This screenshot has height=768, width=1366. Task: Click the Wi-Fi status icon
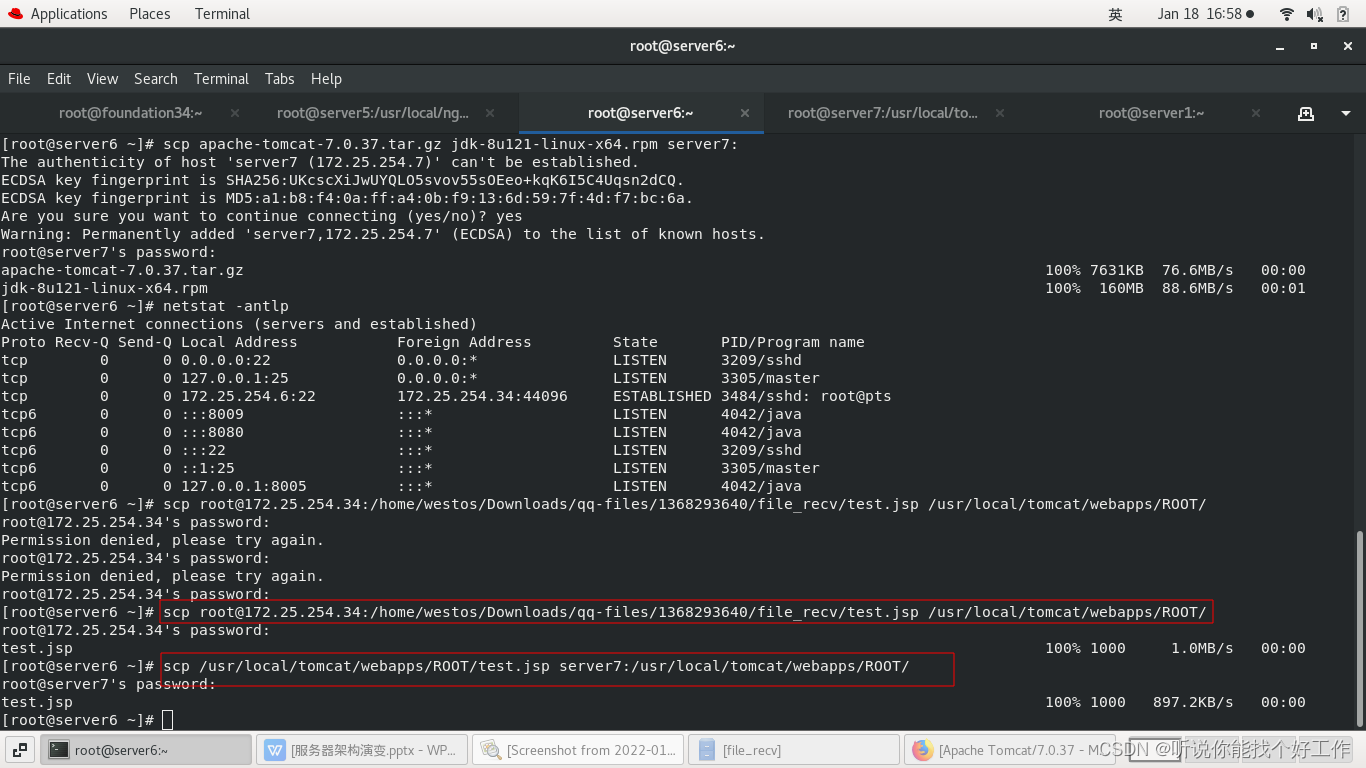click(1286, 13)
